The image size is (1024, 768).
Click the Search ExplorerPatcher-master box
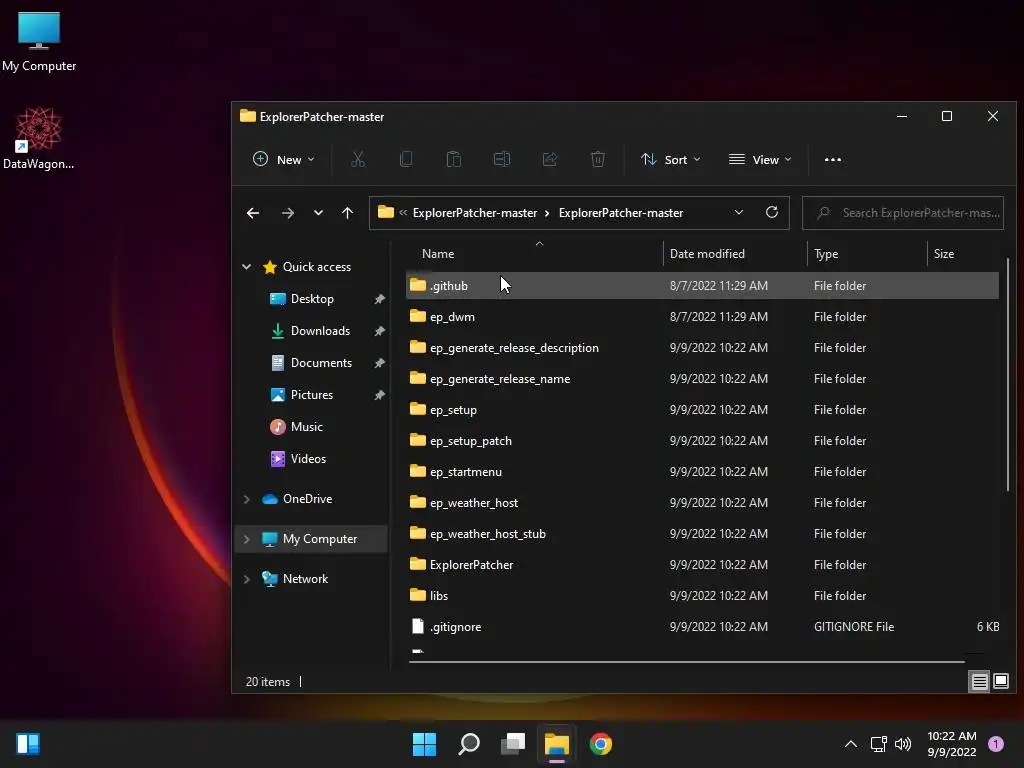tap(903, 213)
